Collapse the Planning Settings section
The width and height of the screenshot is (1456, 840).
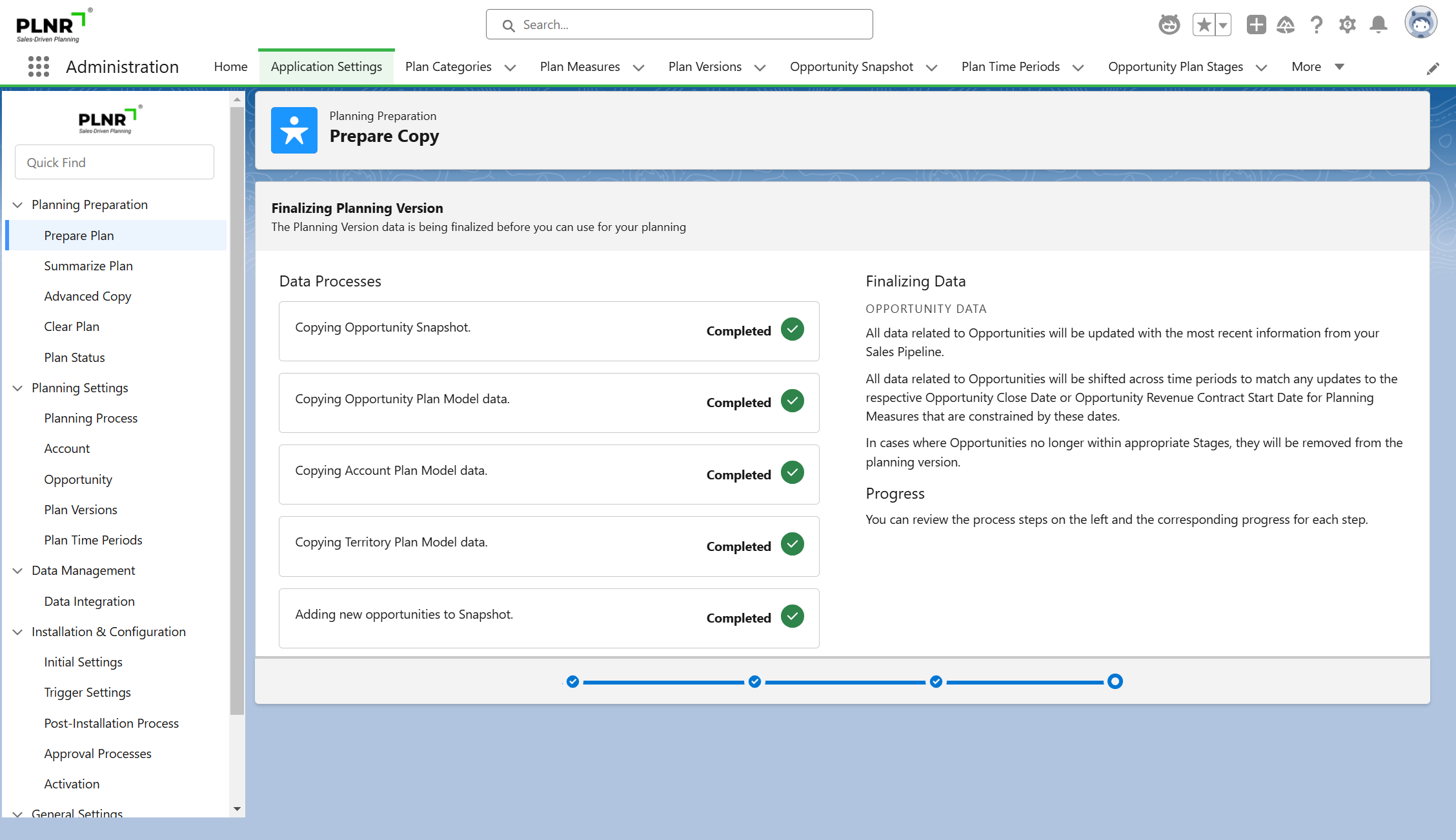point(18,388)
